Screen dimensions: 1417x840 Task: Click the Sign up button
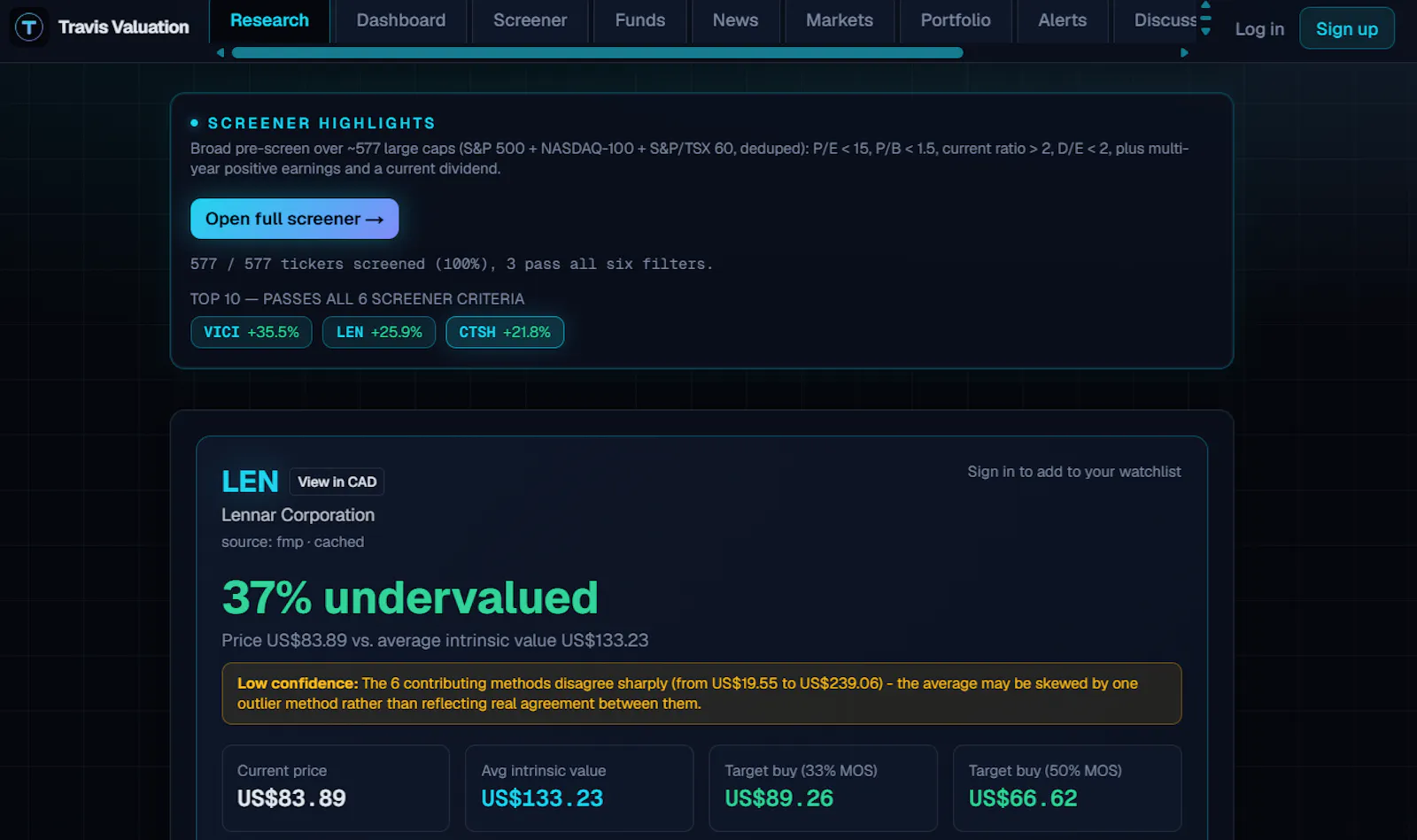(x=1346, y=28)
